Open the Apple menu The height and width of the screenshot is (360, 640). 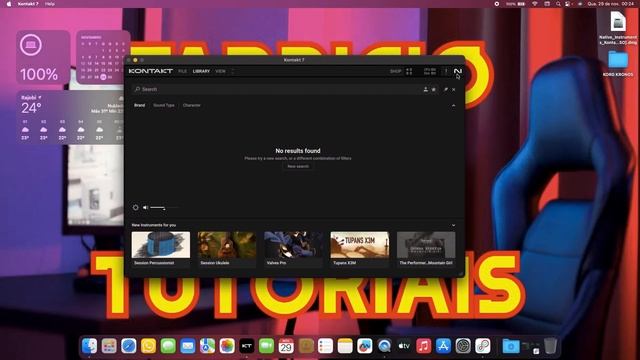point(9,4)
